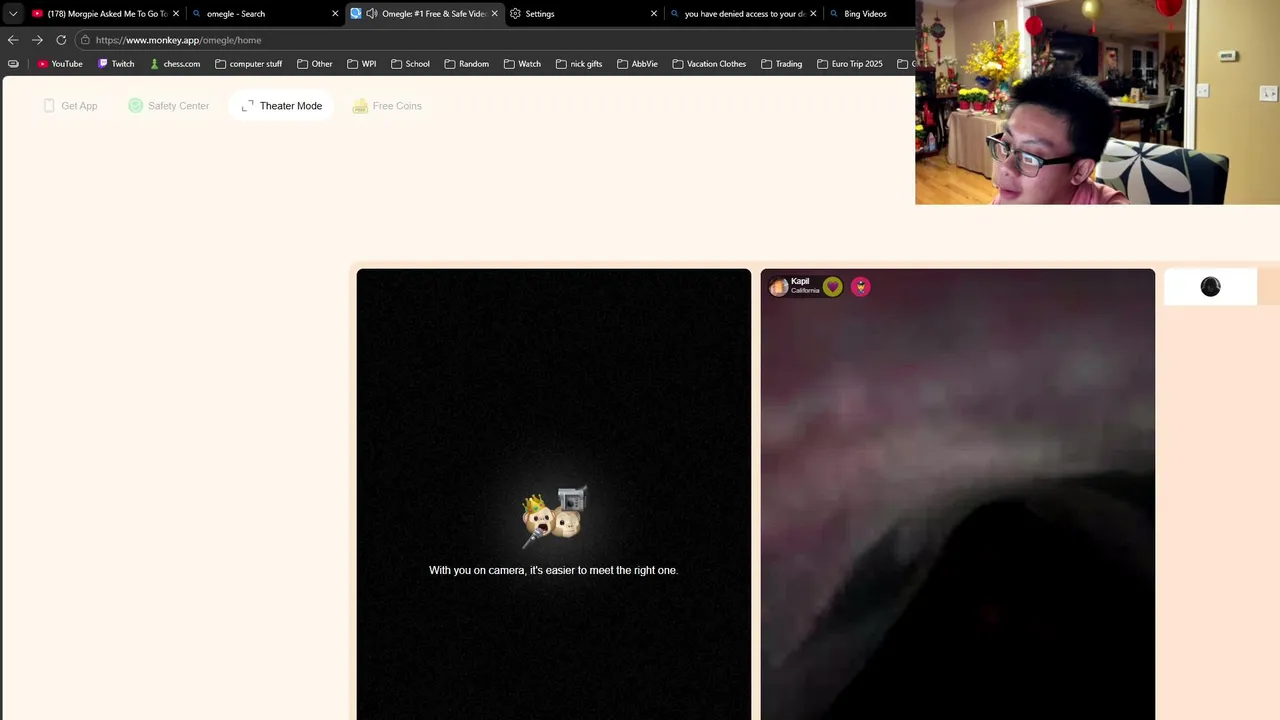Close the Omegle video tab
Viewport: 1280px width, 720px height.
click(x=494, y=14)
